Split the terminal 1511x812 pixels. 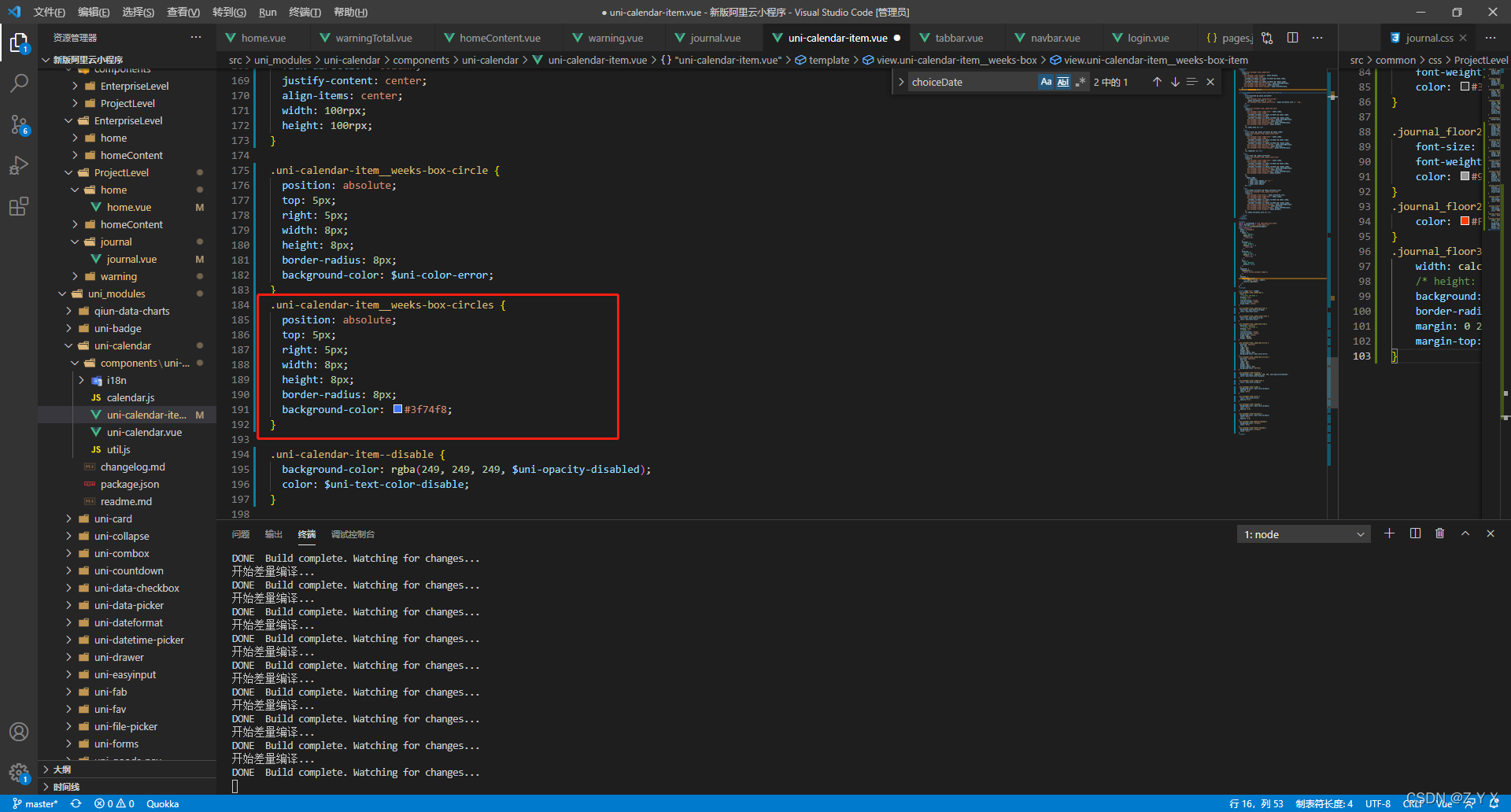tap(1415, 533)
